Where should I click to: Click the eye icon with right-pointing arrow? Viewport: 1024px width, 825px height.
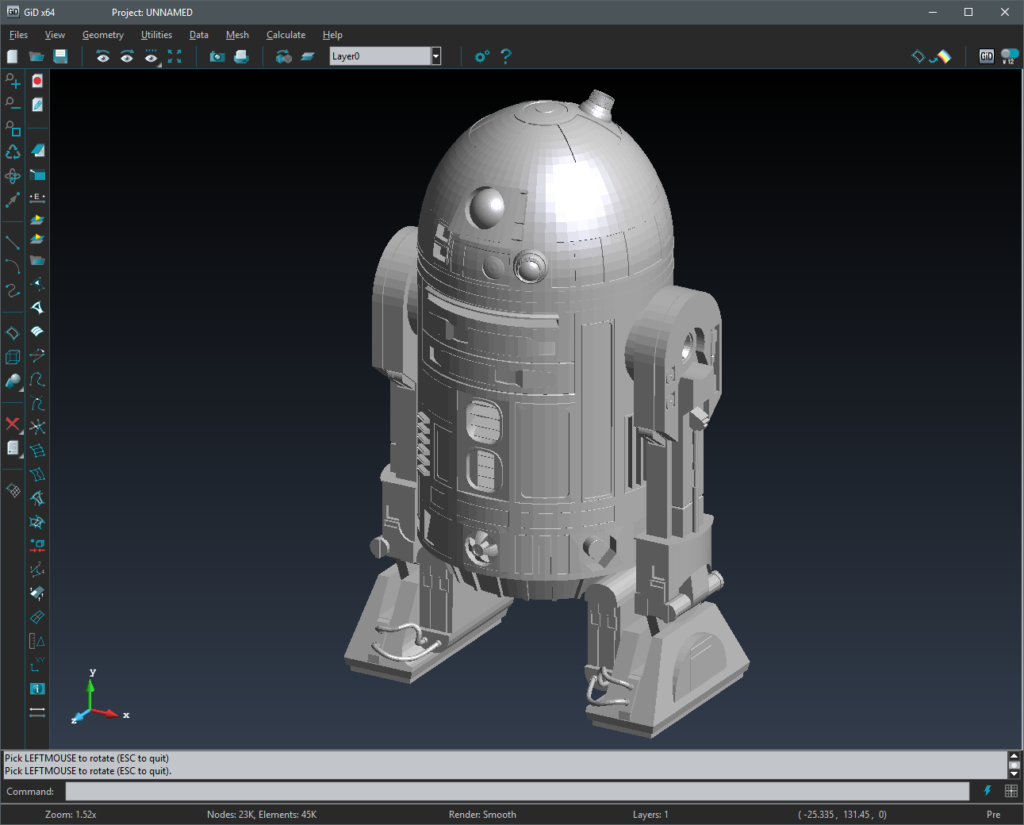tap(127, 57)
